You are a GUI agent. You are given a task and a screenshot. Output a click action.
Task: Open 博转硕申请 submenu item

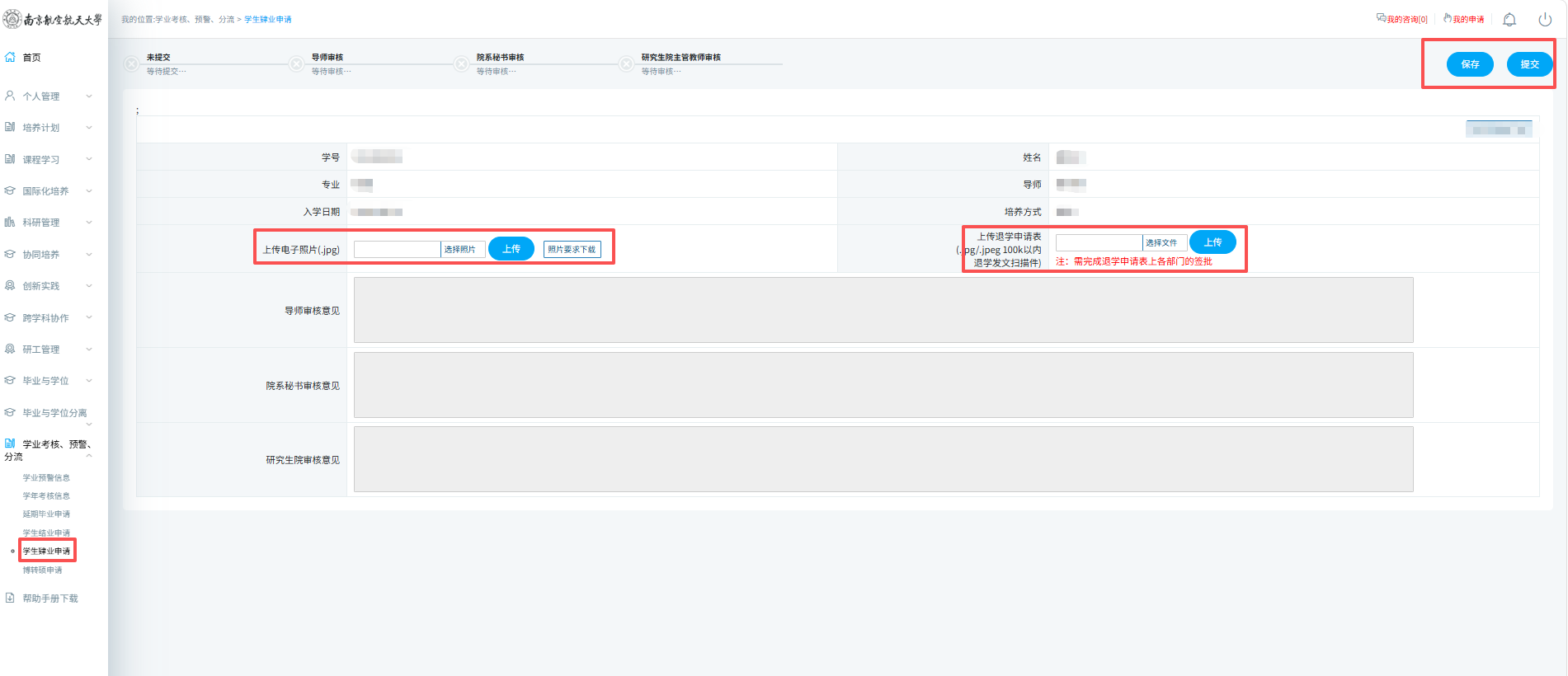tap(42, 570)
